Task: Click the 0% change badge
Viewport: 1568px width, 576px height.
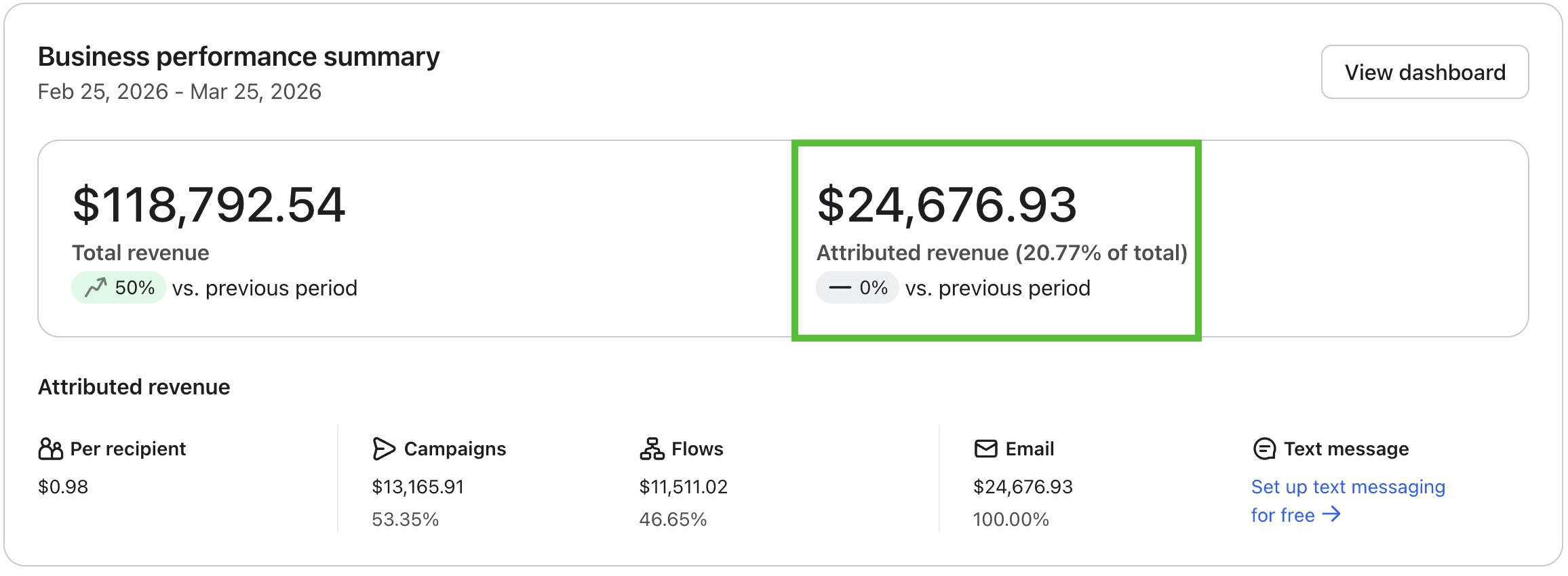Action: (x=857, y=287)
